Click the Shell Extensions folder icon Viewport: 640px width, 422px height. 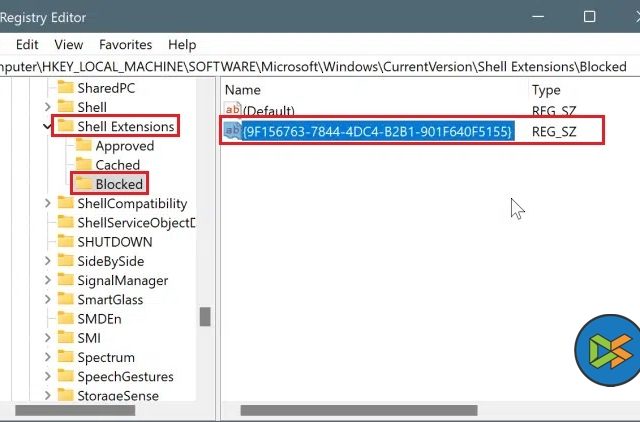tap(65, 126)
